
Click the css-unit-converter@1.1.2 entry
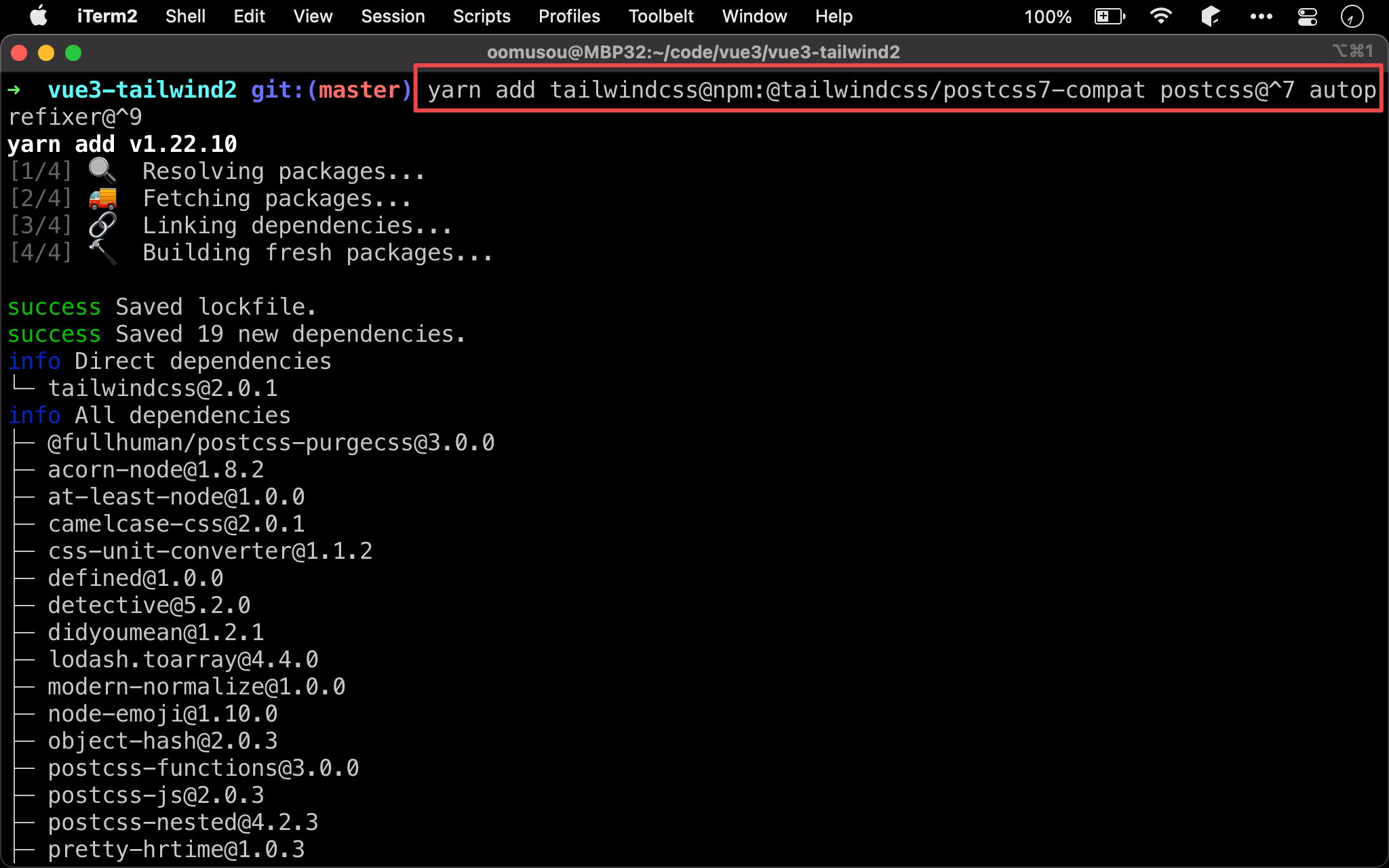tap(210, 551)
